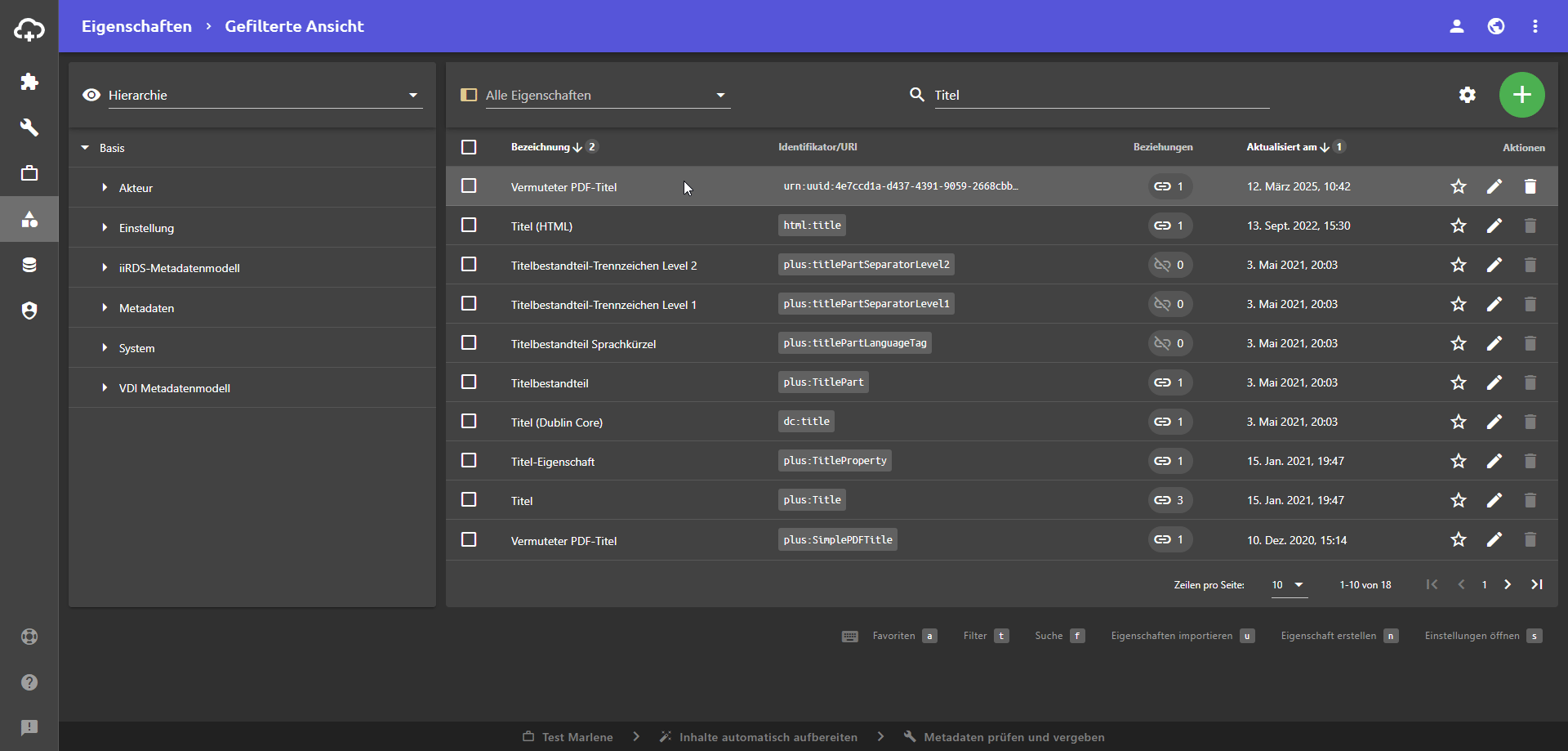This screenshot has height=751, width=1568.
Task: Open the help question mark icon
Action: click(x=29, y=682)
